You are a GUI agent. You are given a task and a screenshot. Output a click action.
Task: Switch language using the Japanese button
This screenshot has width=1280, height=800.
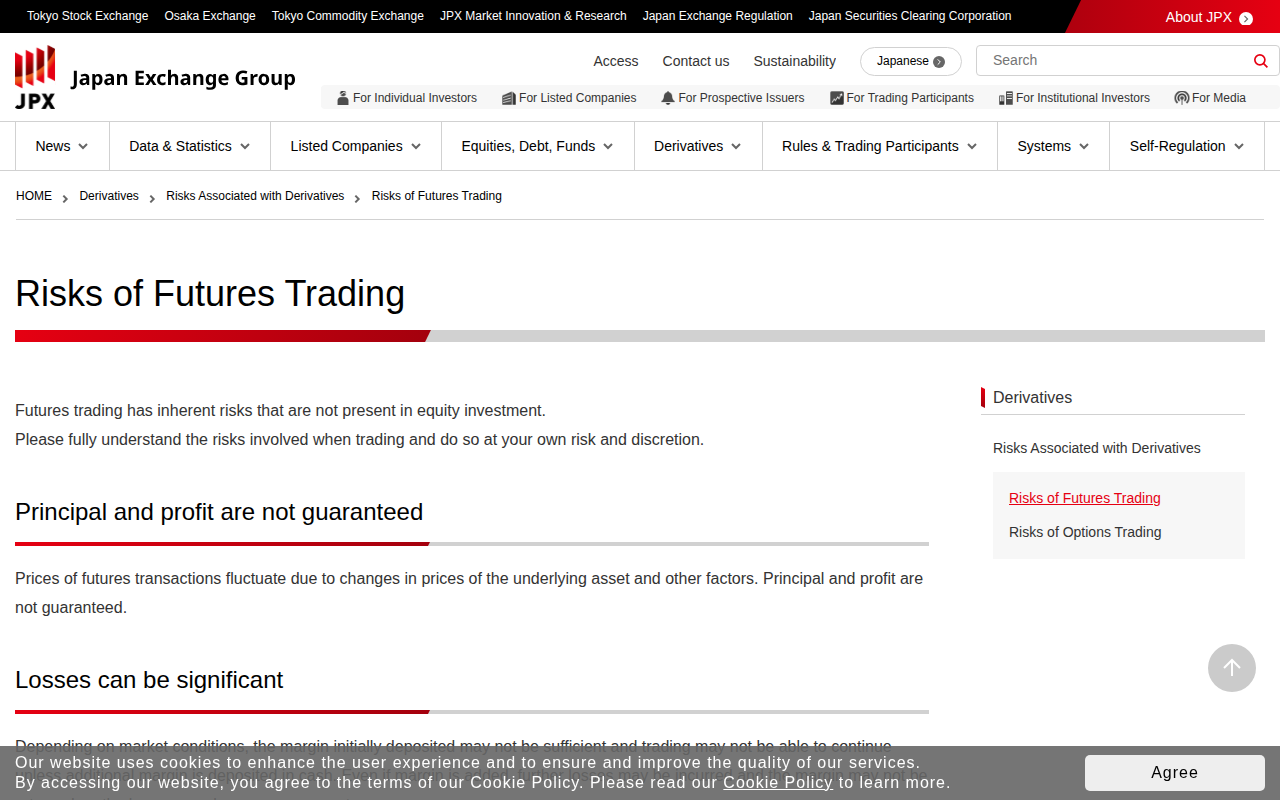[911, 61]
